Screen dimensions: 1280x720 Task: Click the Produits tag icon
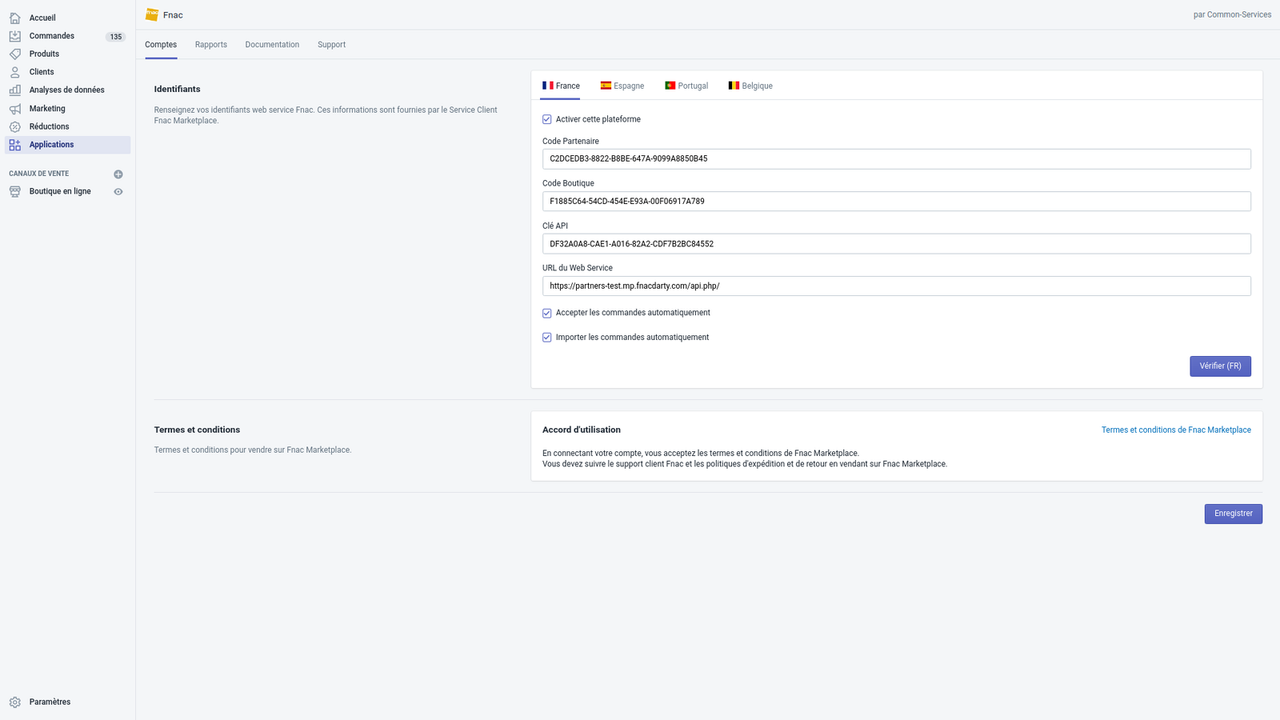pos(15,54)
